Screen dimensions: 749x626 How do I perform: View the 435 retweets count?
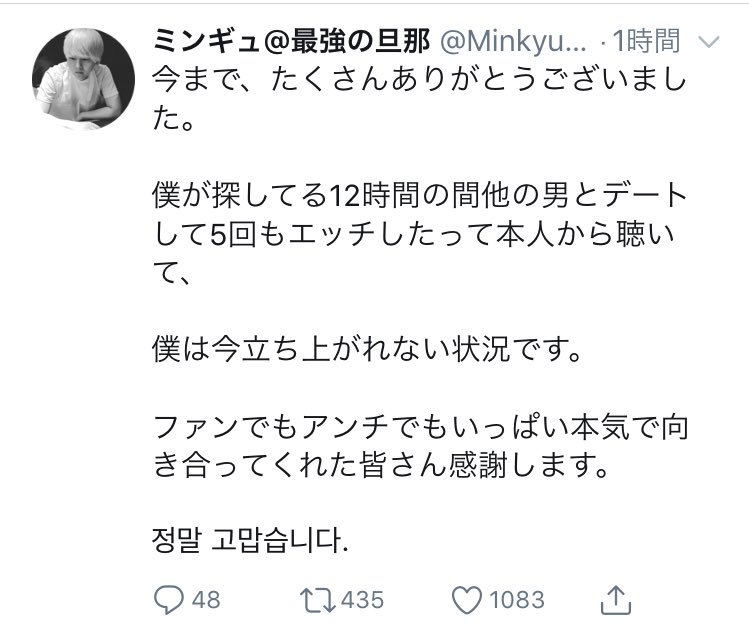[362, 599]
